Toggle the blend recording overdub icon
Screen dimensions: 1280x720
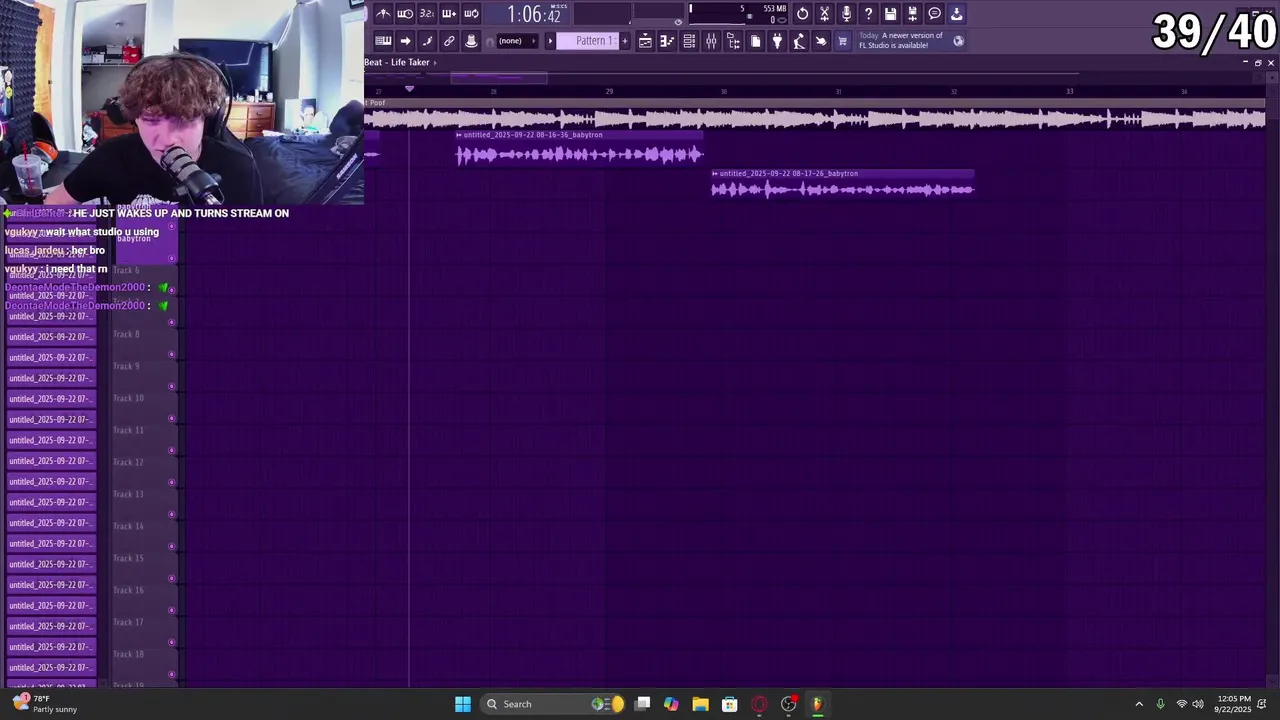449,14
